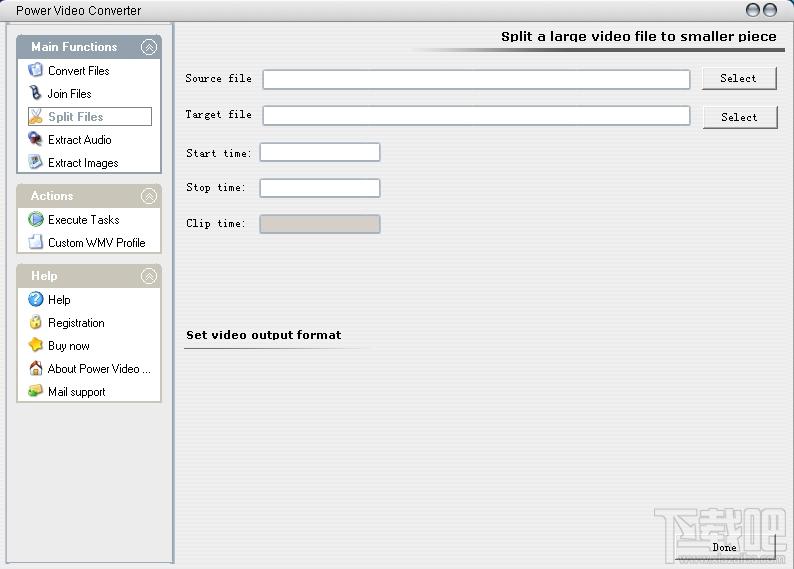The image size is (794, 569).
Task: Click the Set video output format heading
Action: [263, 335]
